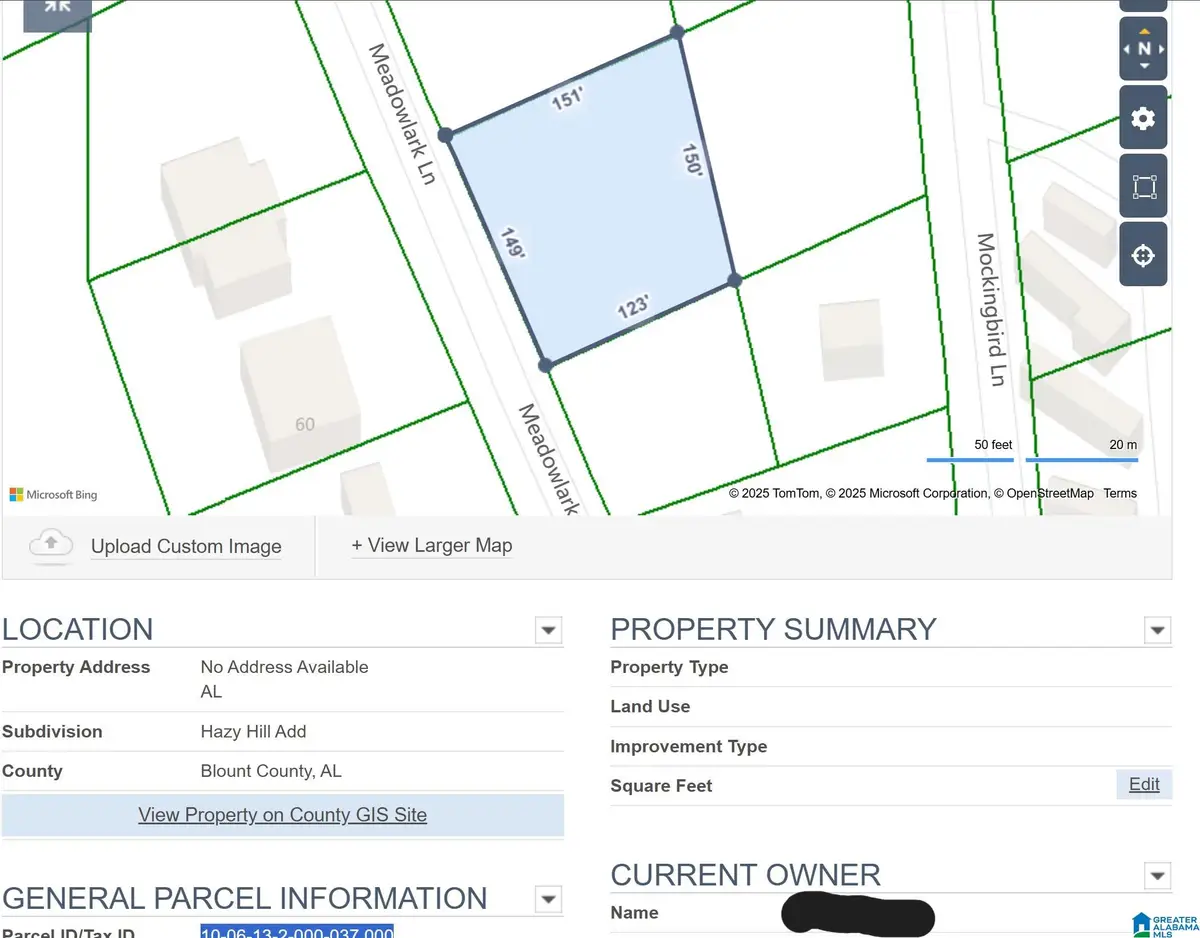Click the Microsoft Bing logo
This screenshot has width=1200, height=938.
54,494
